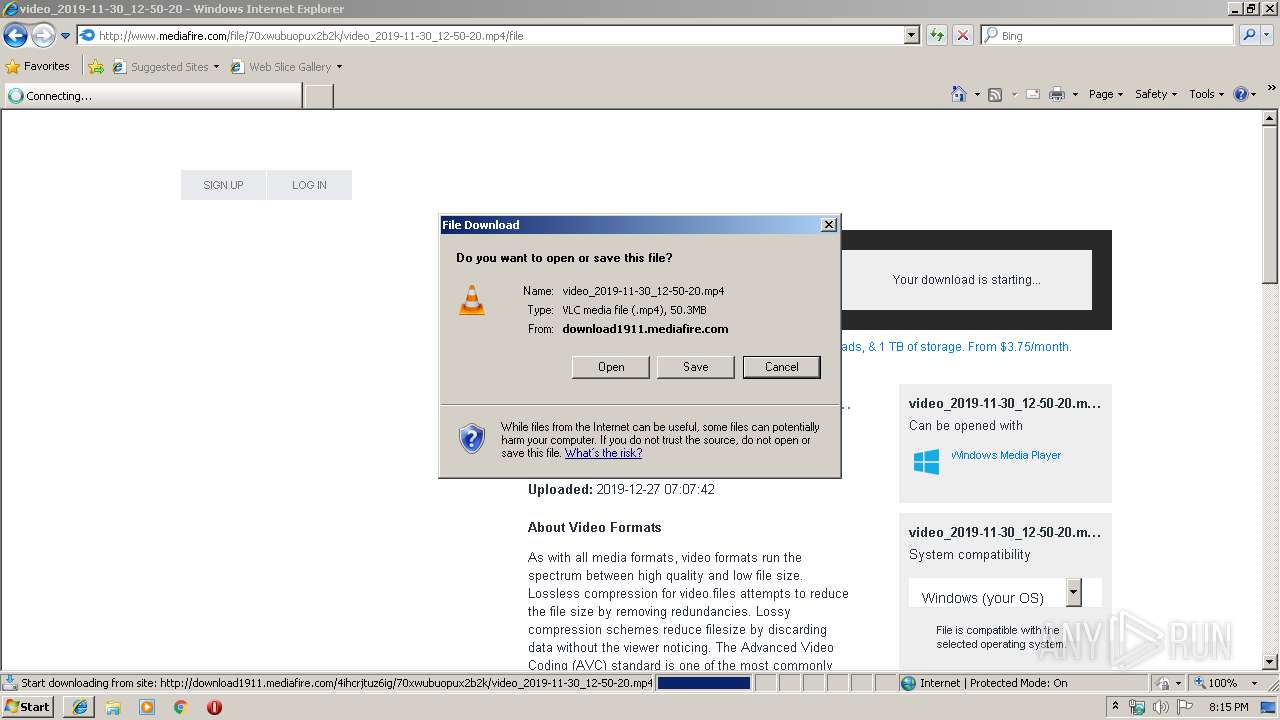Image resolution: width=1280 pixels, height=720 pixels.
Task: Open Windows Media Player taskbar icon
Action: [147, 707]
